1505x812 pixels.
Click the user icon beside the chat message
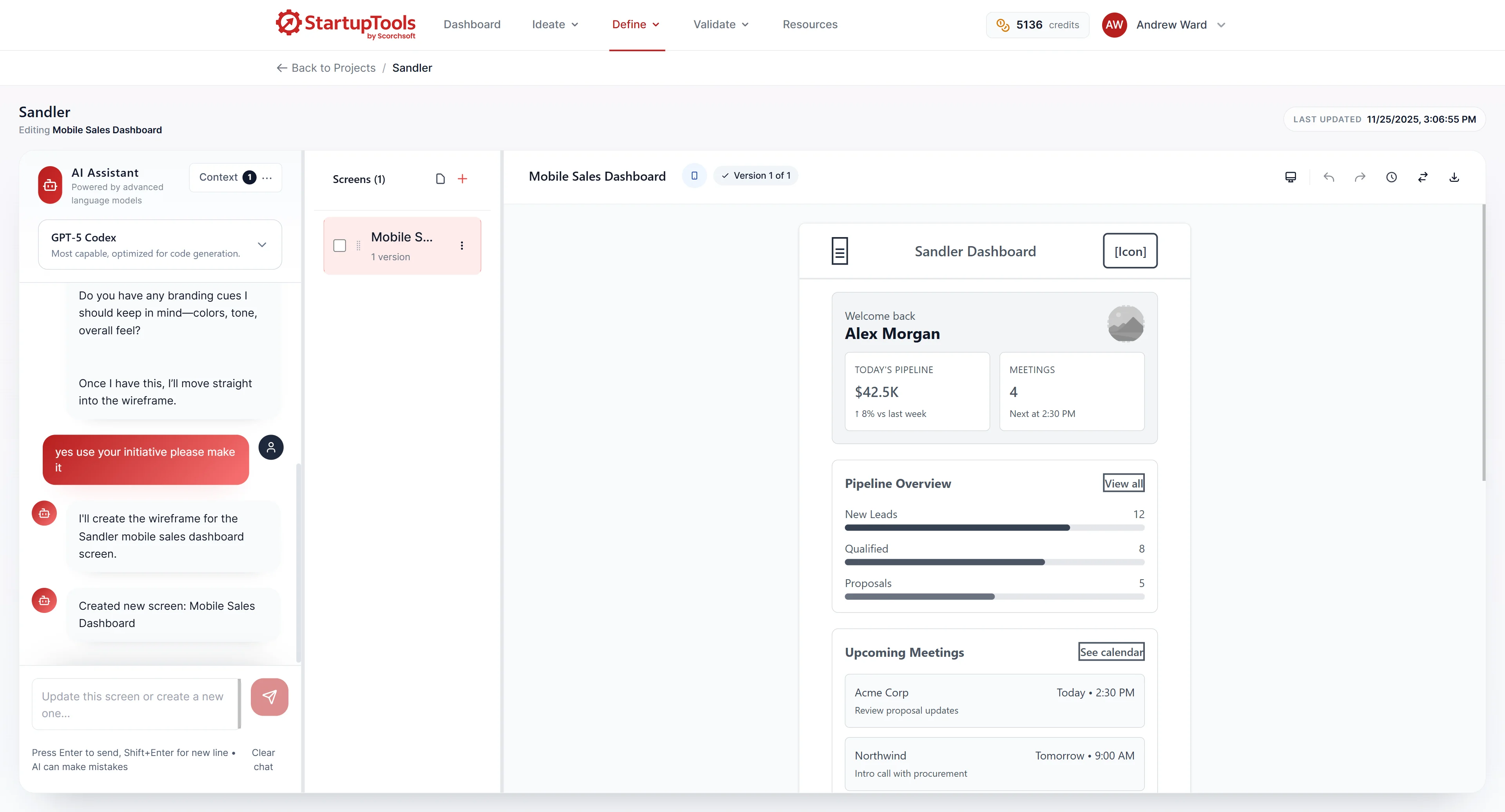coord(271,448)
